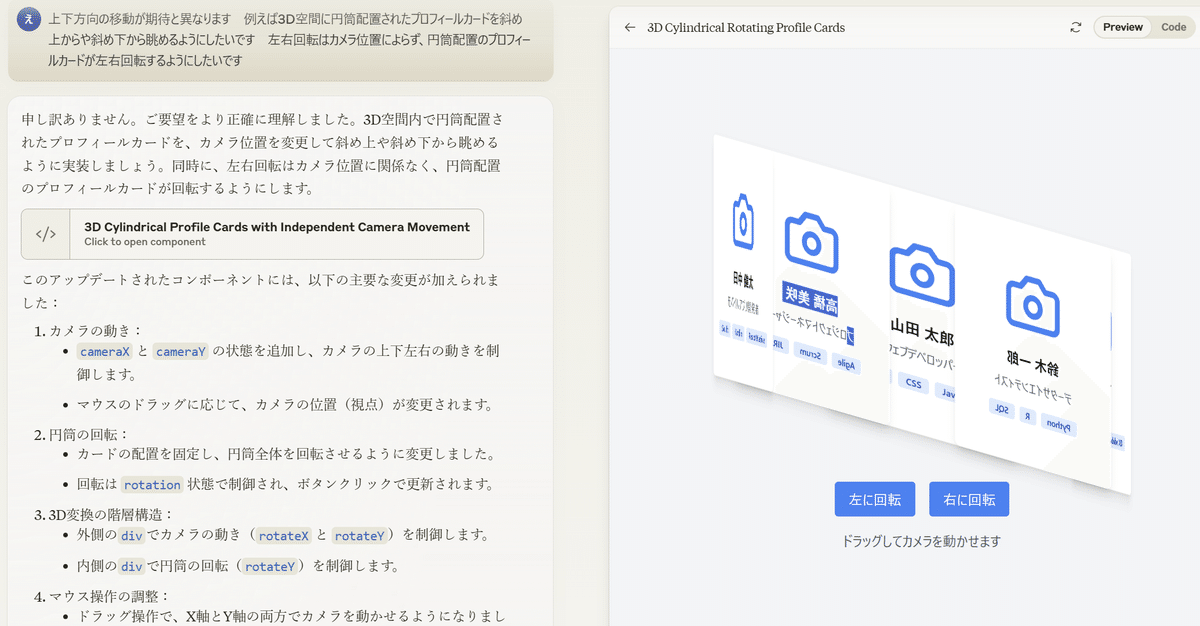The image size is (1200, 626).
Task: Click the rotation code term
Action: pyautogui.click(x=153, y=484)
